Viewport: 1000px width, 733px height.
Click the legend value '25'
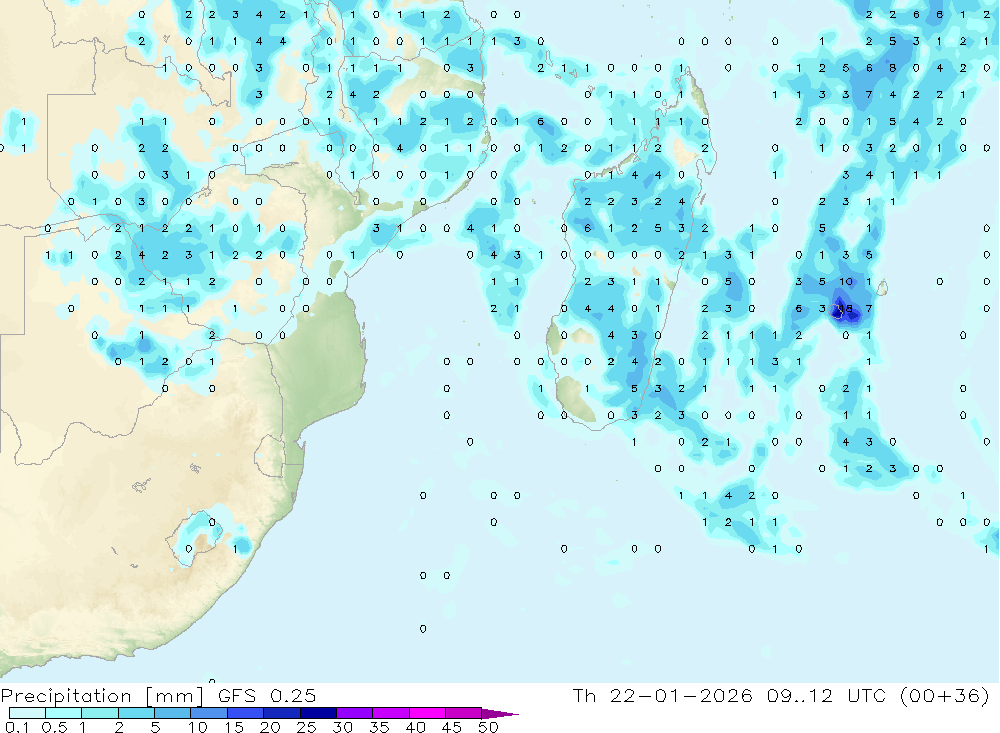[306, 727]
